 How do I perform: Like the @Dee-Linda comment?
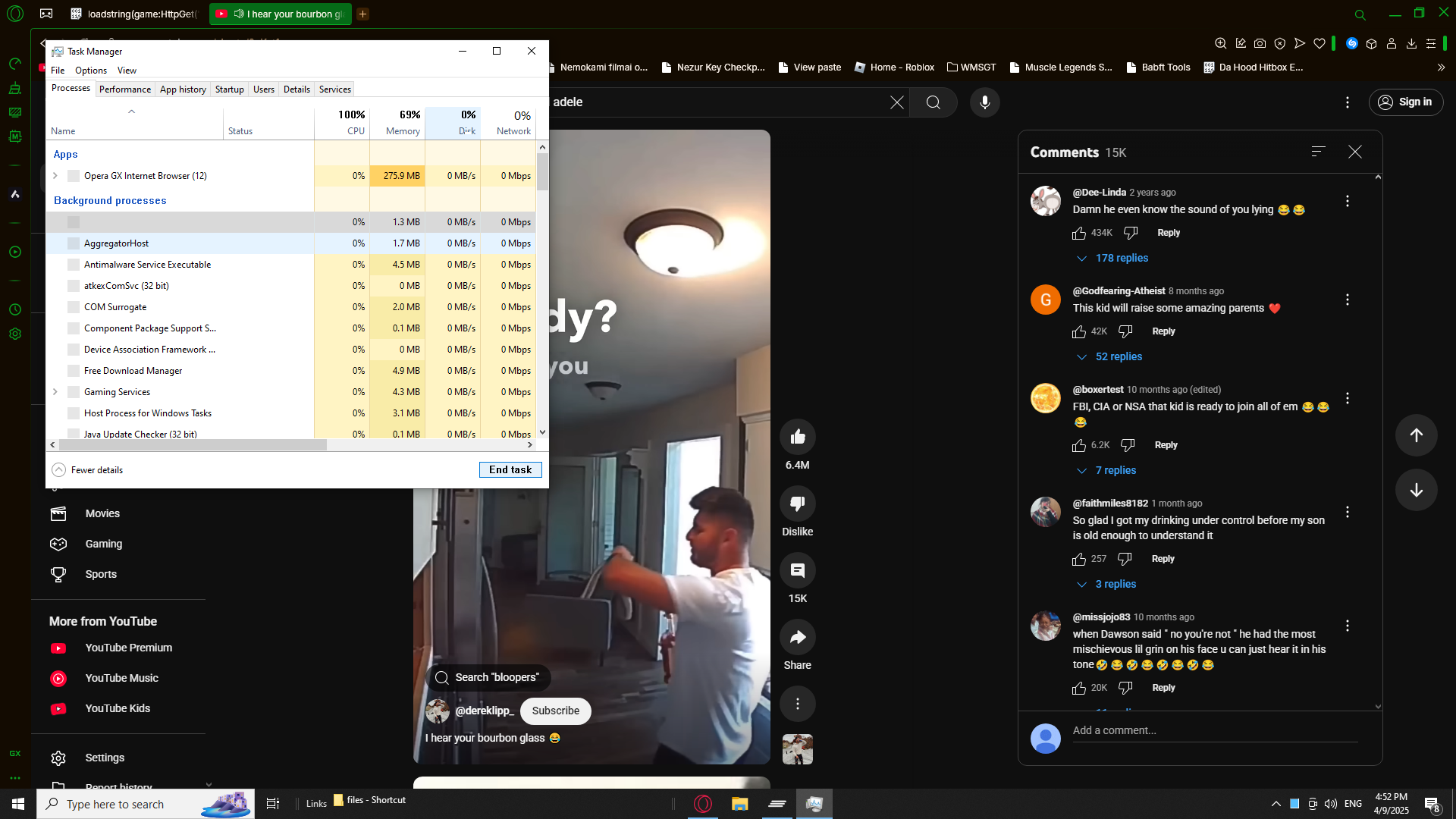click(x=1079, y=233)
